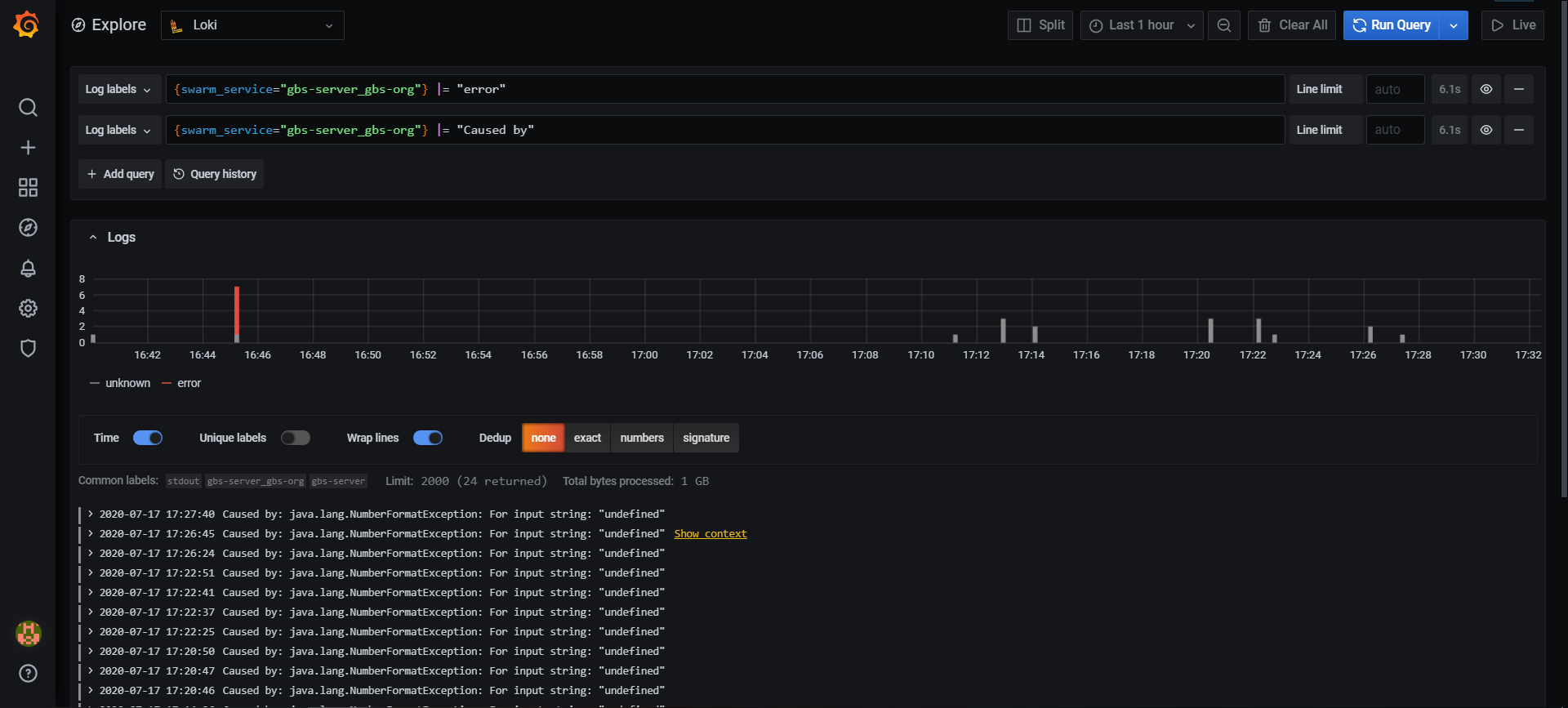
Task: Collapse the Logs panel chevron
Action: pyautogui.click(x=93, y=238)
